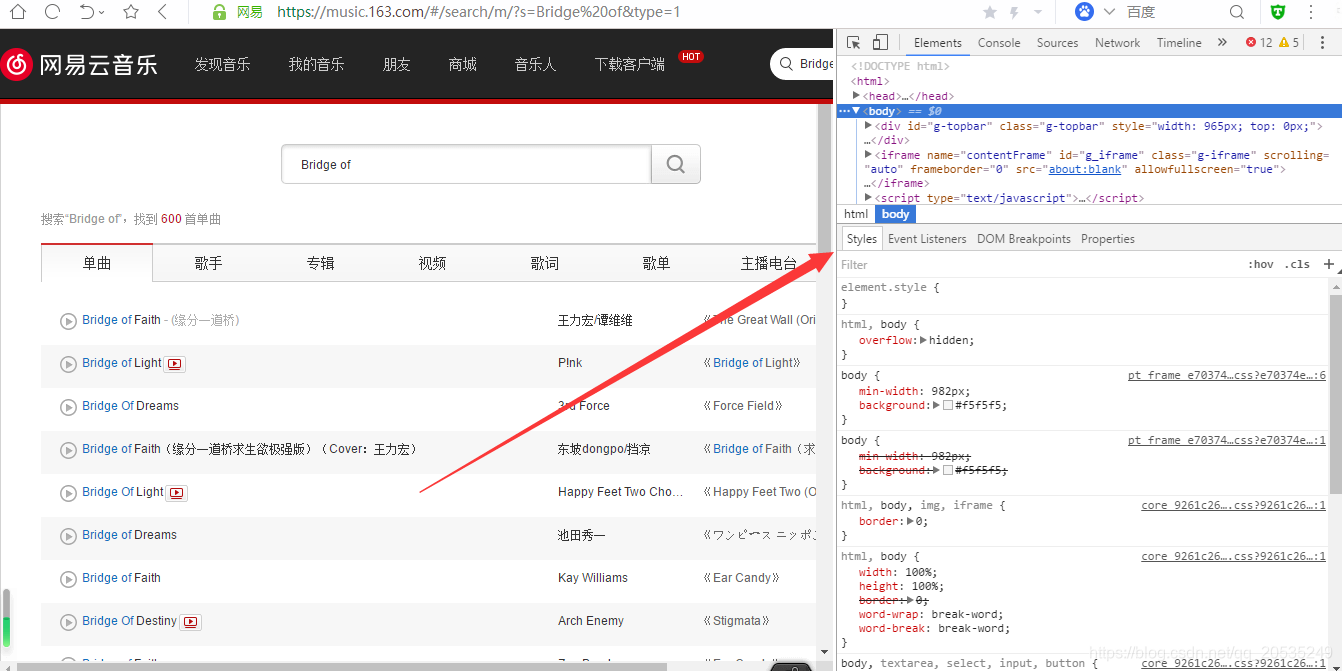Viewport: 1342px width, 671px height.
Task: Switch to the Network tab in DevTools
Action: 1117,43
